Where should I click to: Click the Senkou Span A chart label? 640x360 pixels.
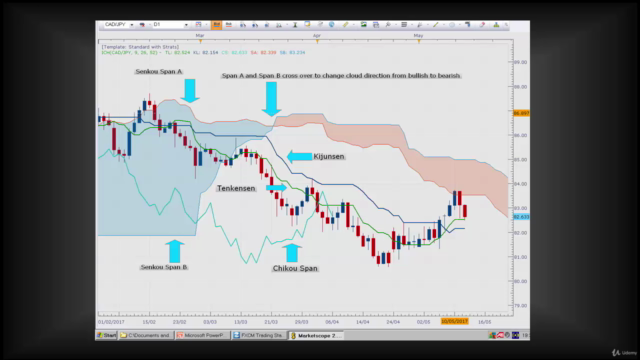(x=159, y=71)
